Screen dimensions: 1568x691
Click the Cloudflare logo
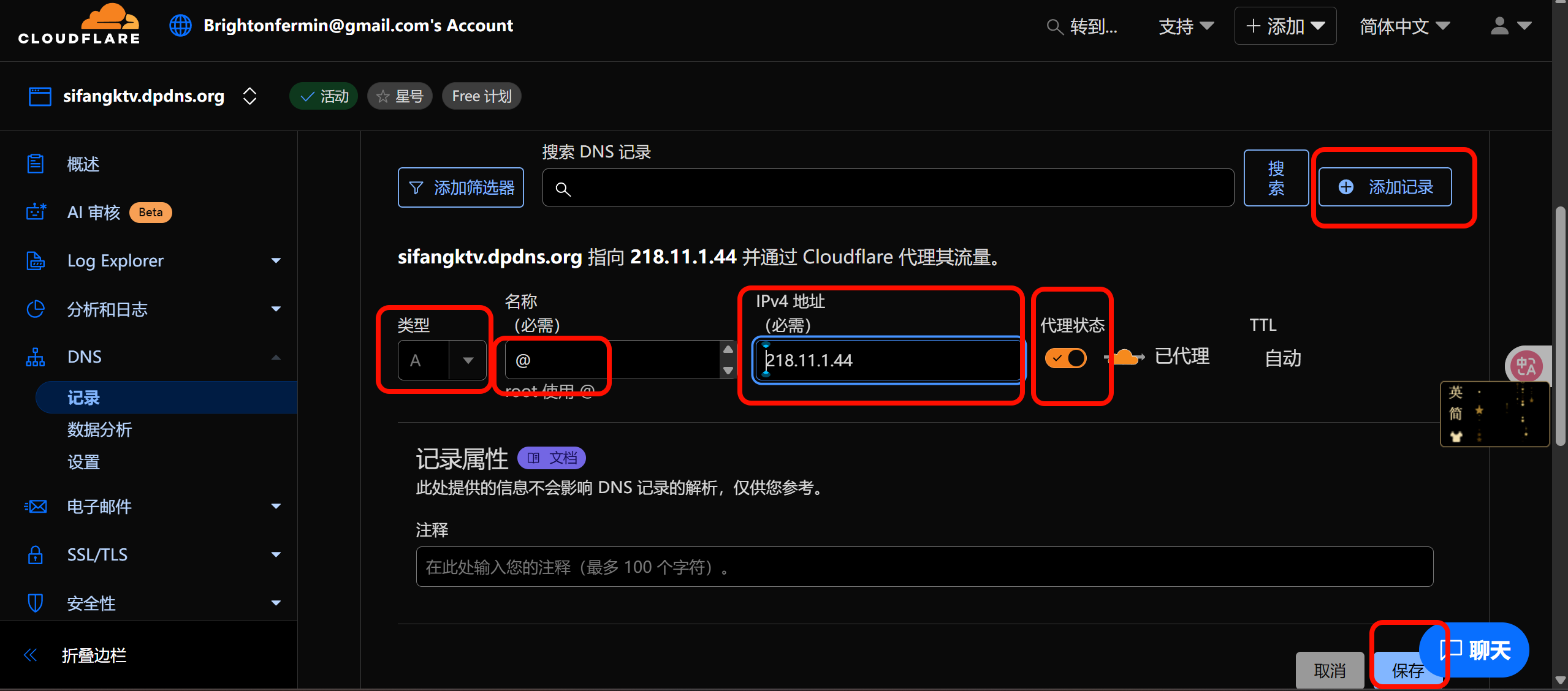[x=79, y=25]
